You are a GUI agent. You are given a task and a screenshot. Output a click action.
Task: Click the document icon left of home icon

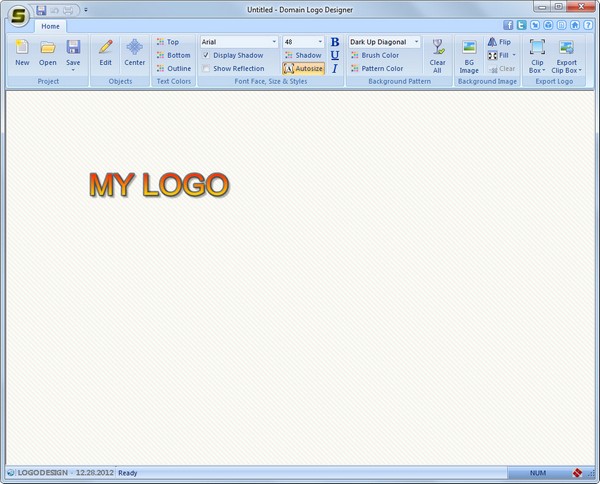coord(561,25)
